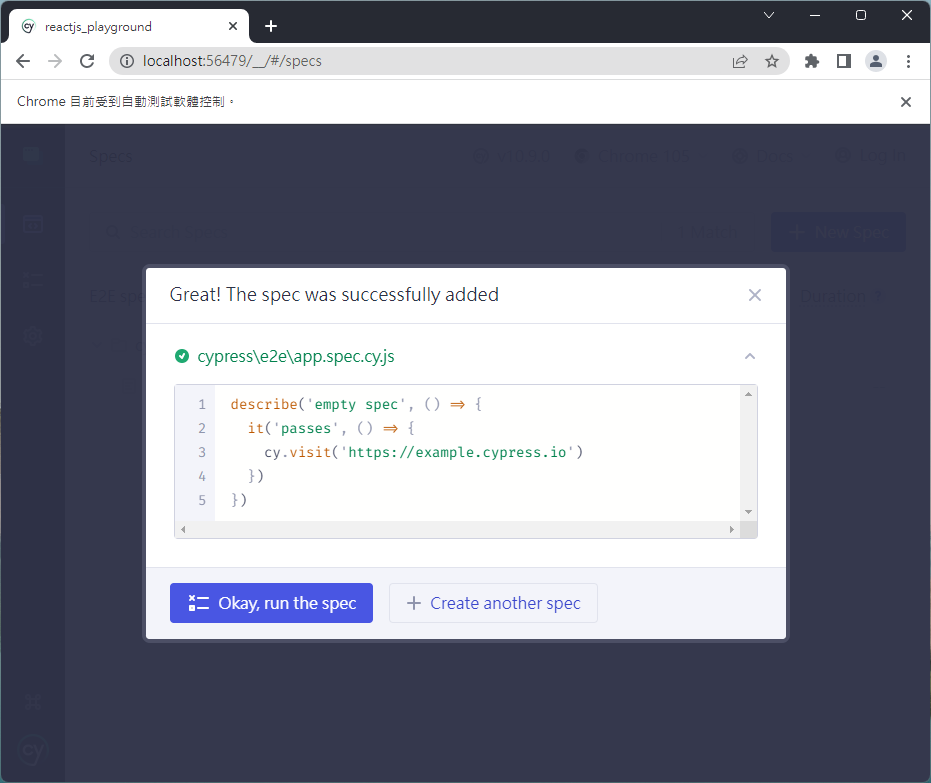Open Chrome profile avatar
931x783 pixels.
click(x=876, y=61)
